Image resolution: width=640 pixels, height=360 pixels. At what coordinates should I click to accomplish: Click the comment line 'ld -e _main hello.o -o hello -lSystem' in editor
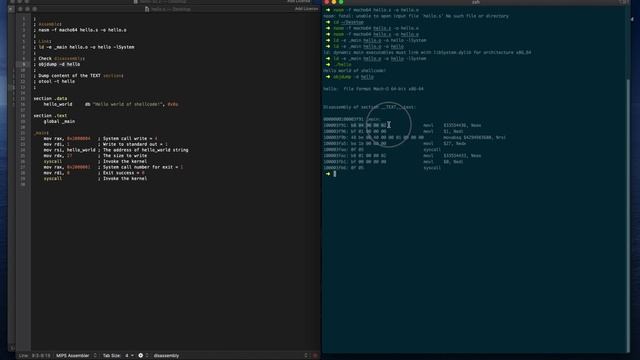(84, 47)
